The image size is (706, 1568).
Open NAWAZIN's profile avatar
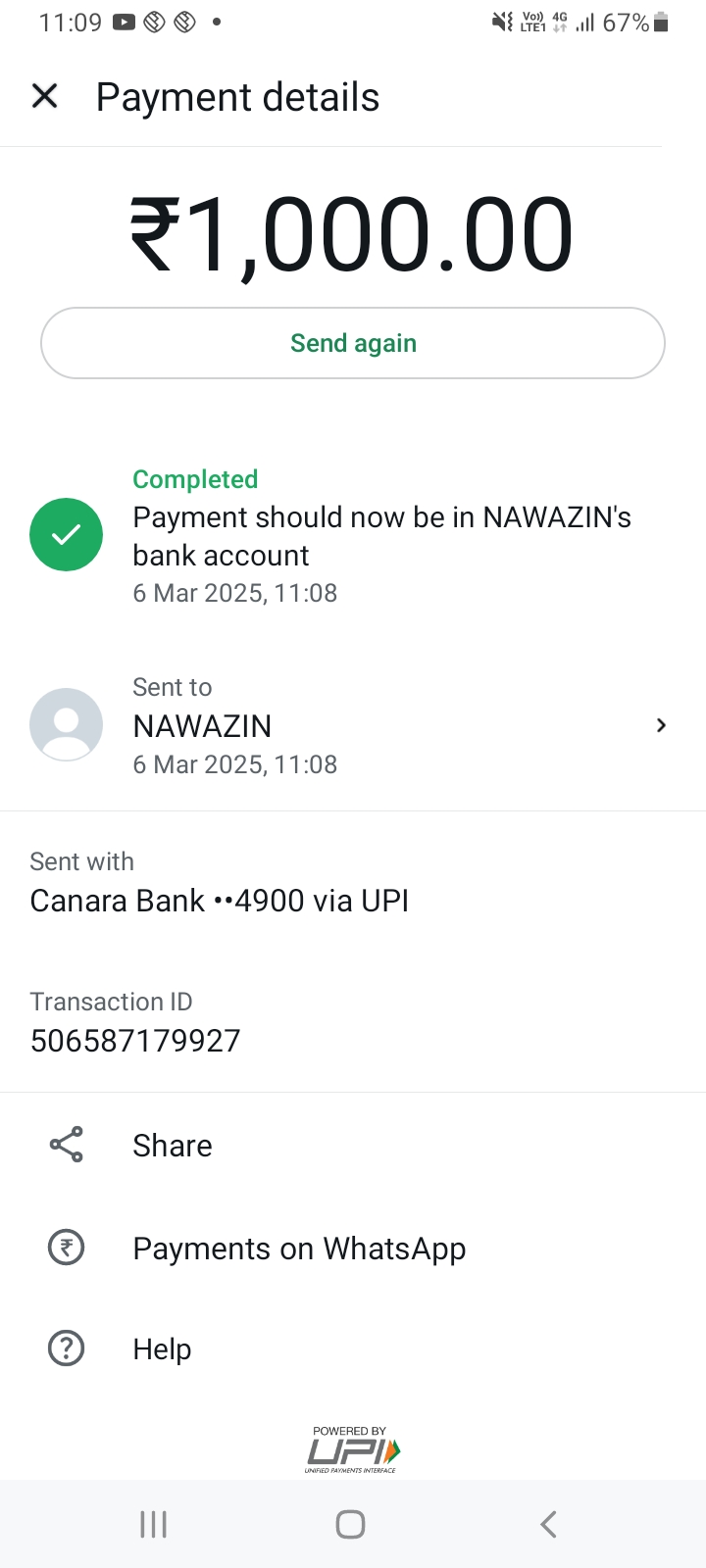click(x=66, y=725)
